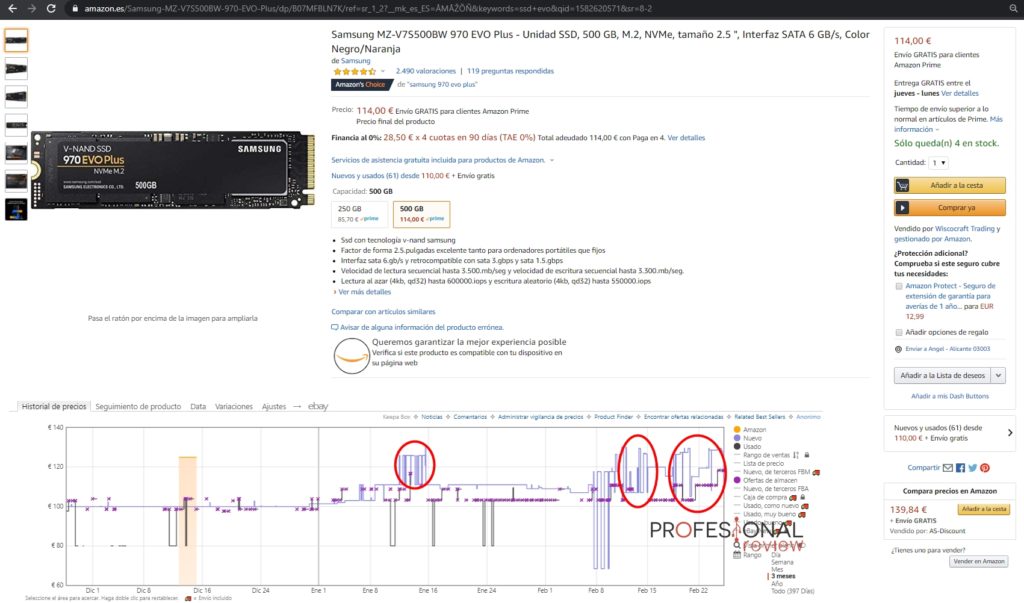
Task: Toggle Nuevo, de terceros FBA series
Action: [x=771, y=489]
